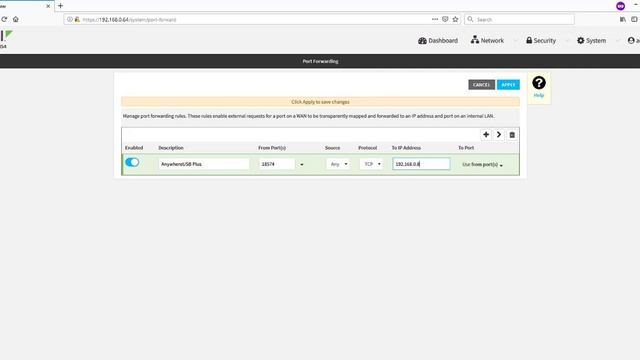Image resolution: width=640 pixels, height=360 pixels.
Task: Click the To Port column header
Action: pos(466,148)
